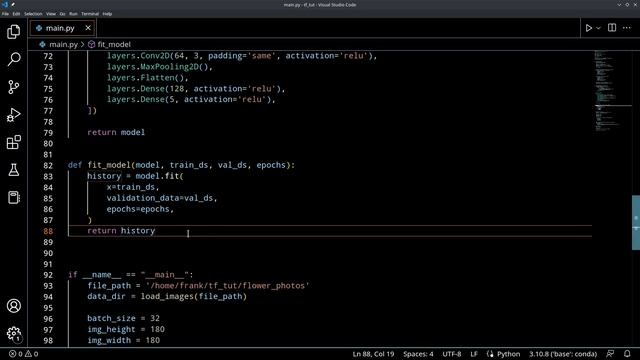Change encoding via UTF-8 indicator
Image resolution: width=640 pixels, height=360 pixels.
451,354
